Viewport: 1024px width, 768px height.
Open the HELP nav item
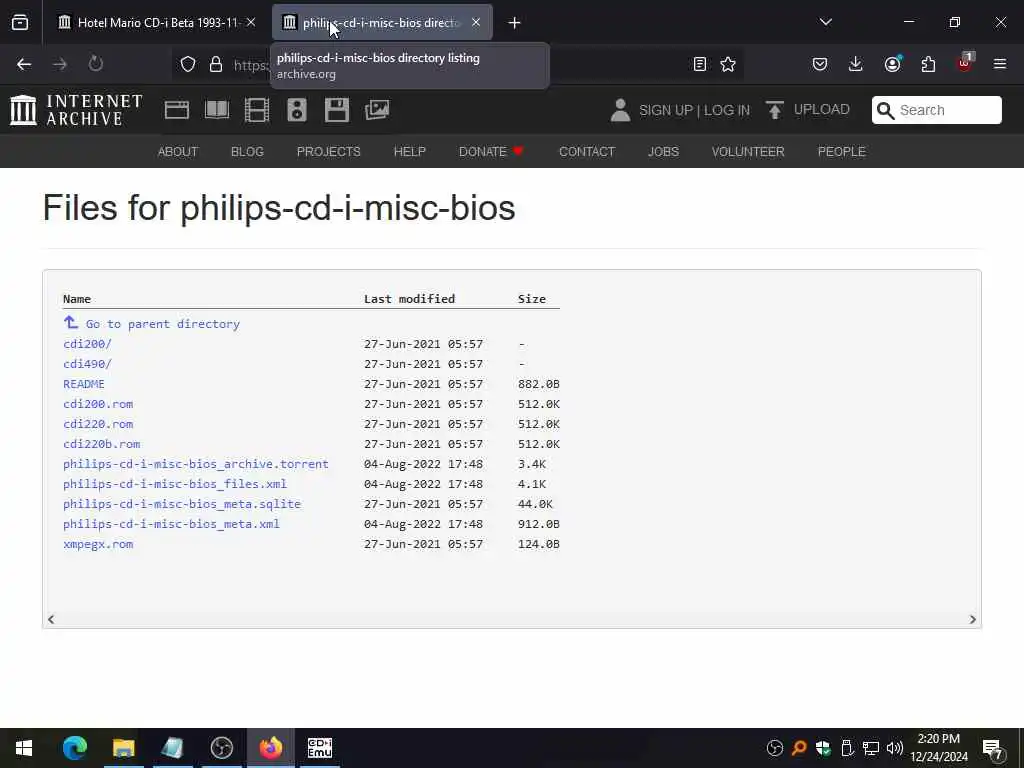[x=409, y=152]
